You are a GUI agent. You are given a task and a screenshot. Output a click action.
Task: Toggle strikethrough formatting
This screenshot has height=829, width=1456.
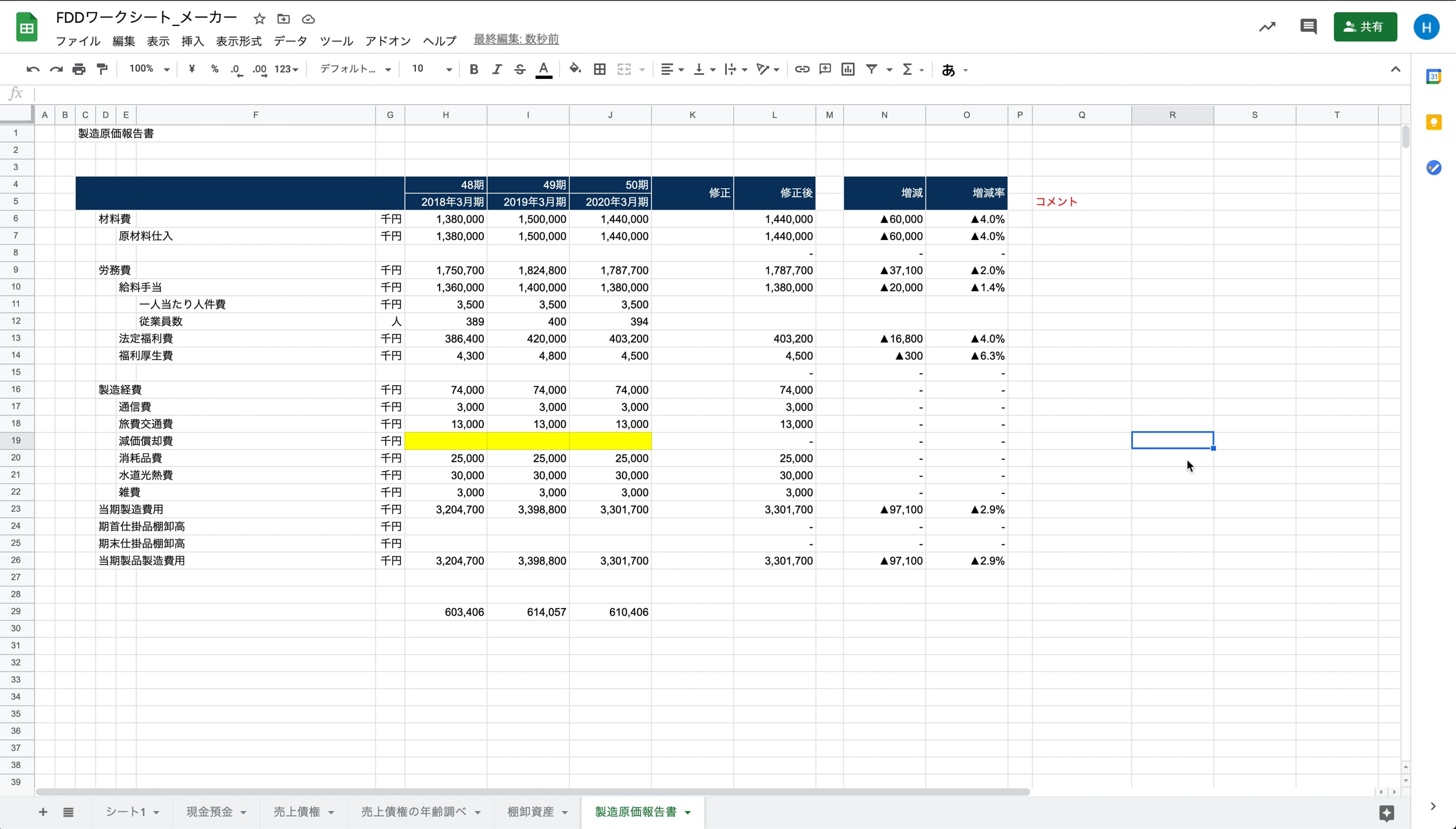(x=520, y=69)
